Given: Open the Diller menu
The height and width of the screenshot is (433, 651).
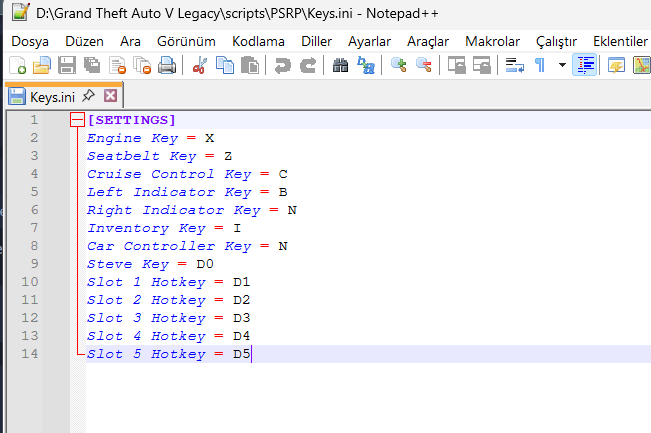Looking at the screenshot, I should pos(316,42).
